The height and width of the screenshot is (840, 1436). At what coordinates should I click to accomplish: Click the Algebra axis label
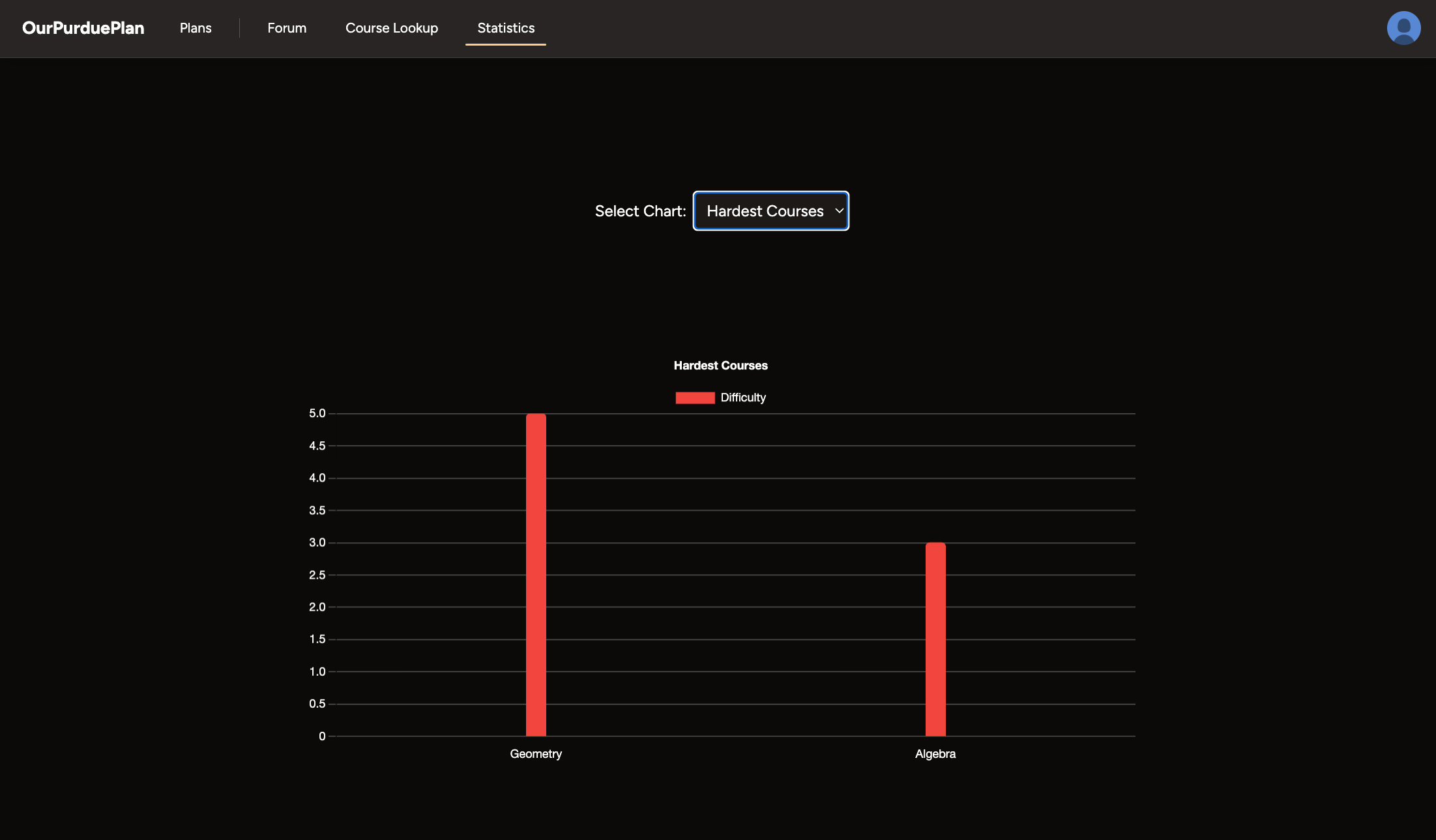pos(935,754)
